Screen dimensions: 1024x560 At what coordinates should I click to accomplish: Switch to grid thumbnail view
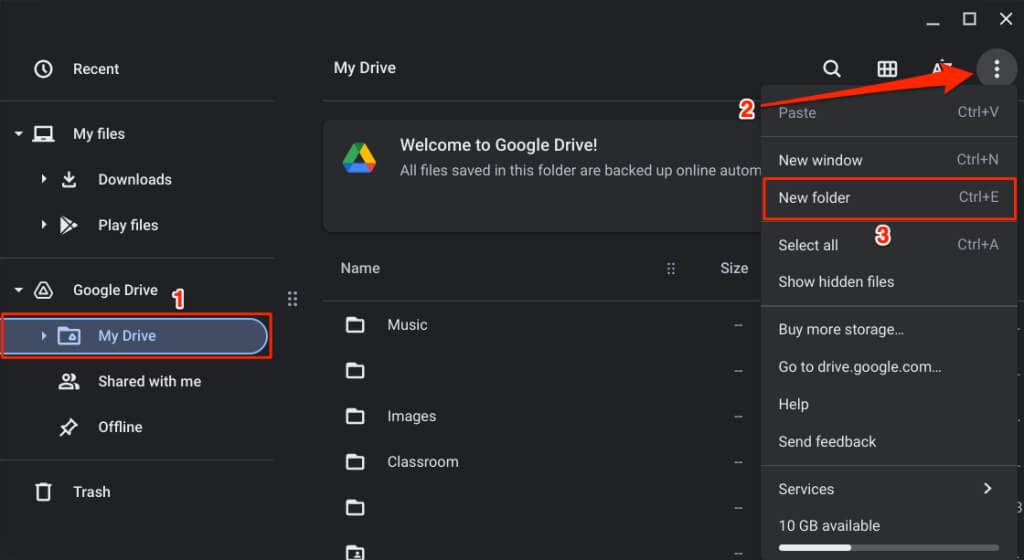click(x=887, y=69)
